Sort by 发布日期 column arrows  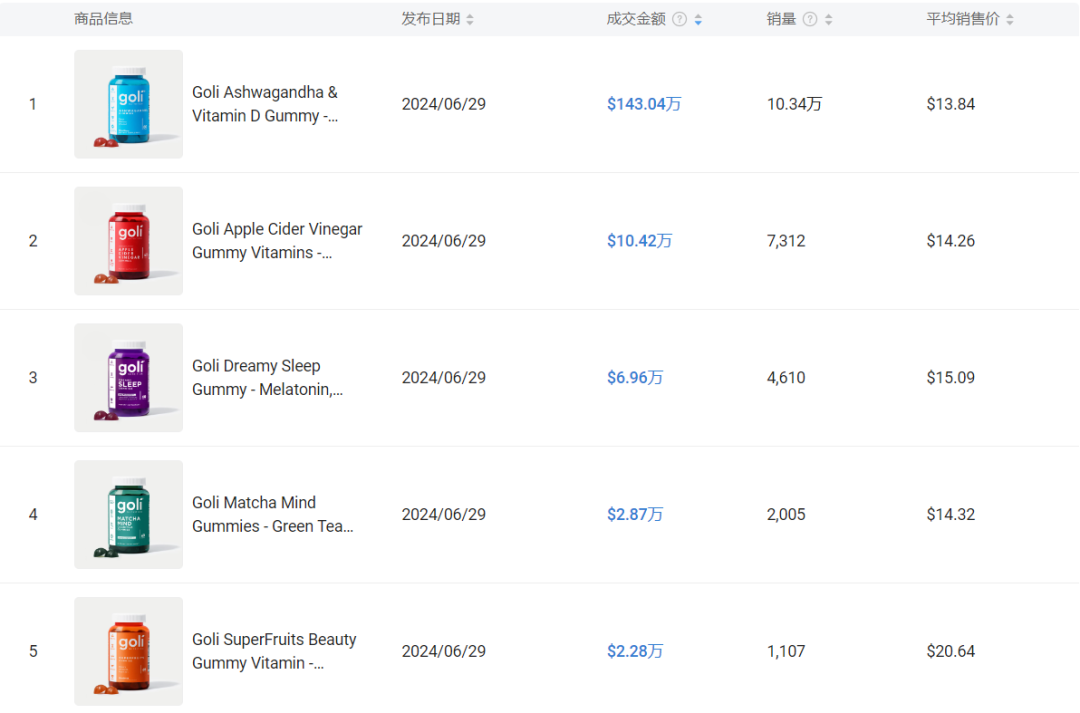(x=470, y=19)
